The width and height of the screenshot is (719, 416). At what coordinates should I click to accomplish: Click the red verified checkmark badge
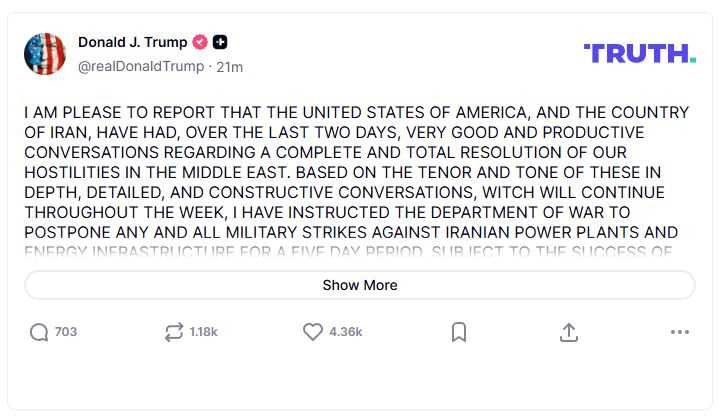(x=200, y=43)
